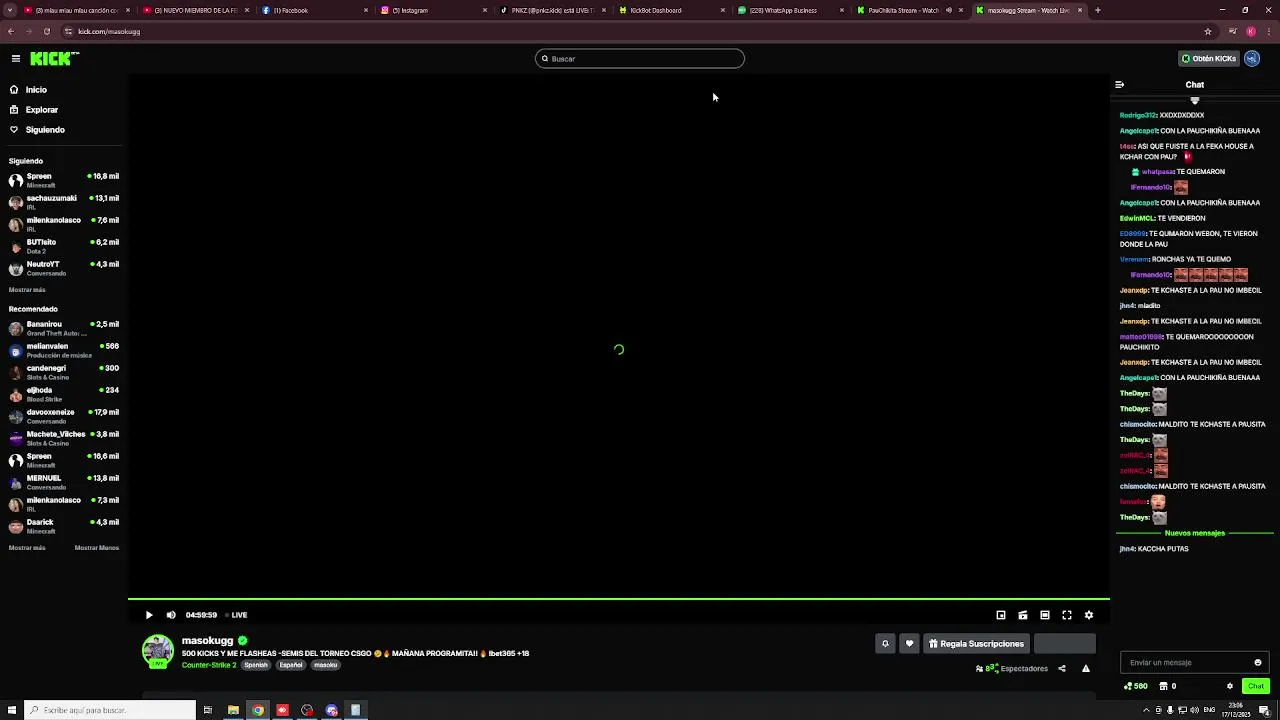The width and height of the screenshot is (1280, 720).
Task: Open chat settings gear icon
Action: click(x=1230, y=686)
